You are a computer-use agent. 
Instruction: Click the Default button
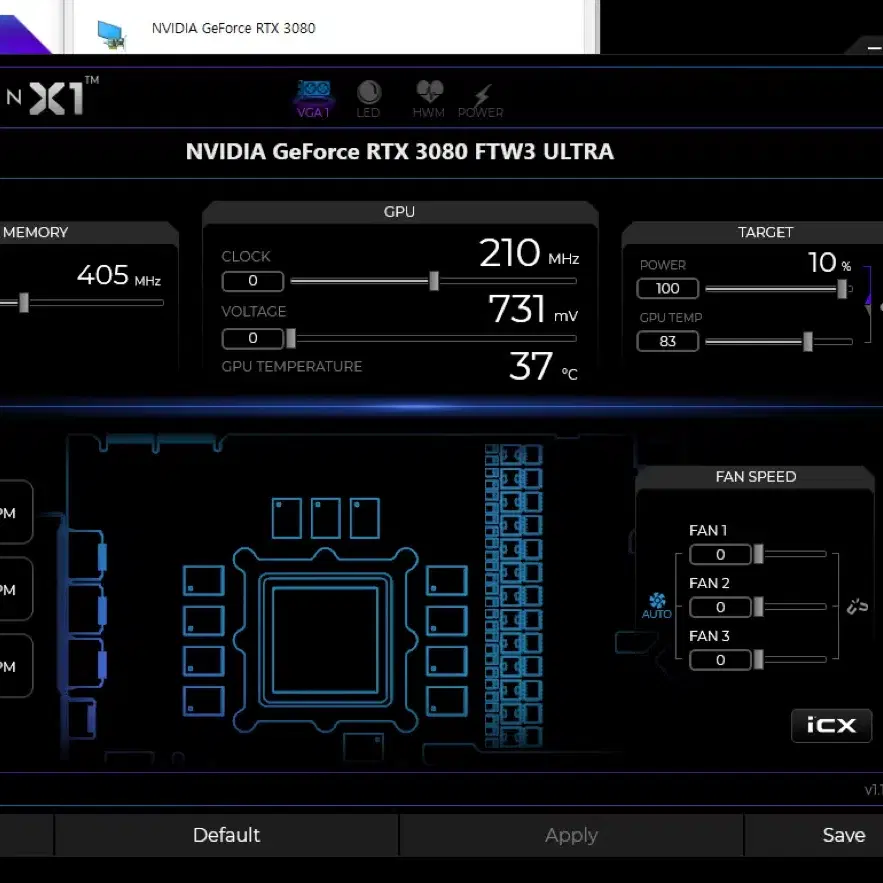(x=226, y=835)
